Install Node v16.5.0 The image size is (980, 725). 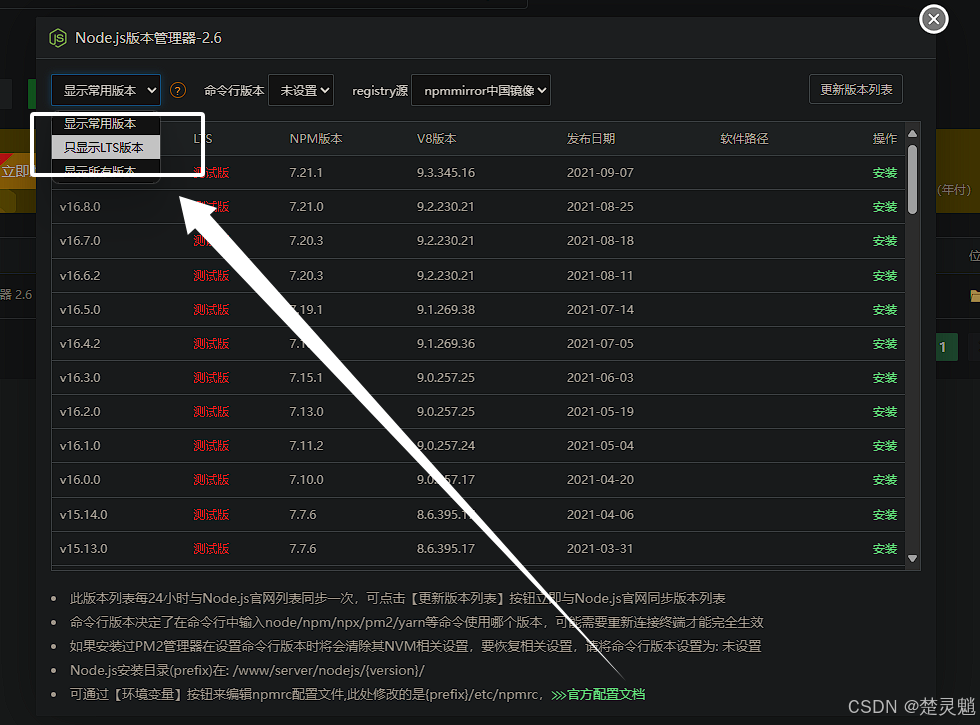(x=884, y=309)
